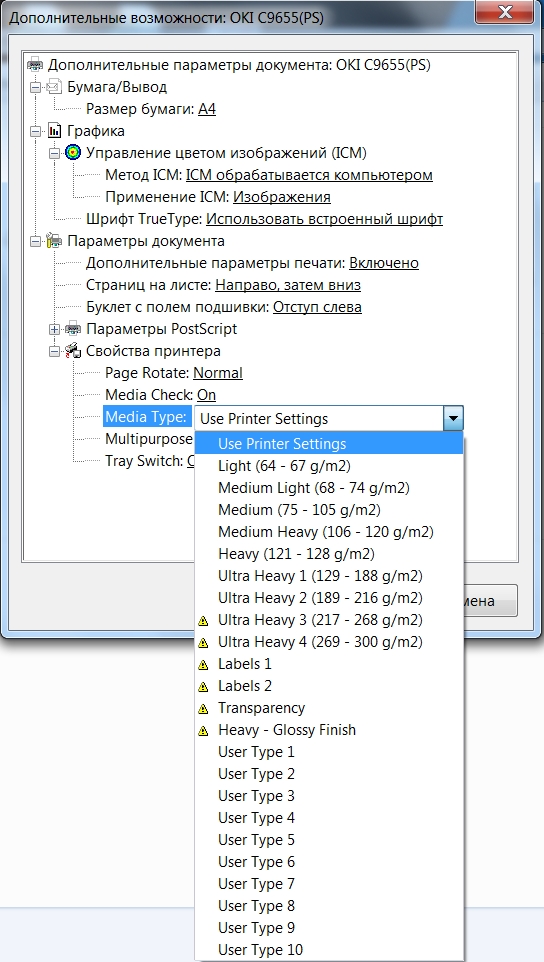Screen dimensions: 544x962
Task: Select User Type 6
Action: pos(329,862)
